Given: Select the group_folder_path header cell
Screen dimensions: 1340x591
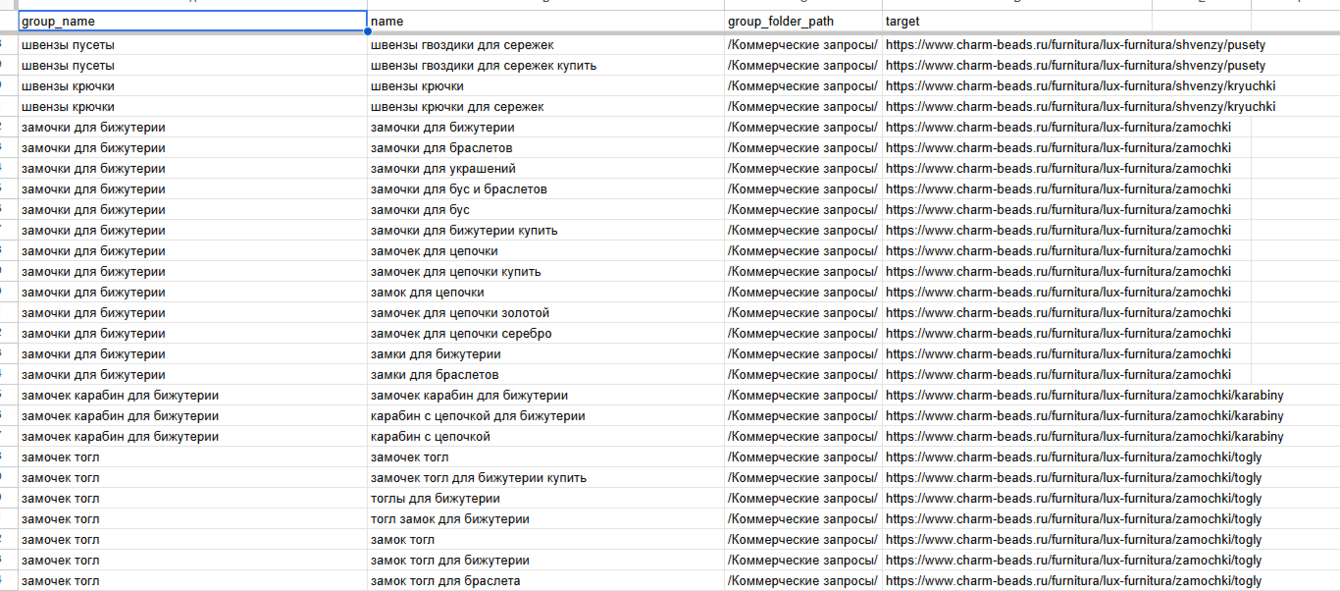Looking at the screenshot, I should pyautogui.click(x=803, y=21).
